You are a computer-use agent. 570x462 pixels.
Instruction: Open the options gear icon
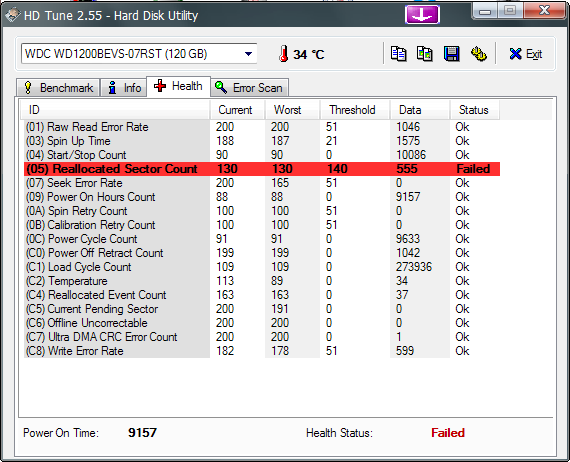[x=479, y=54]
